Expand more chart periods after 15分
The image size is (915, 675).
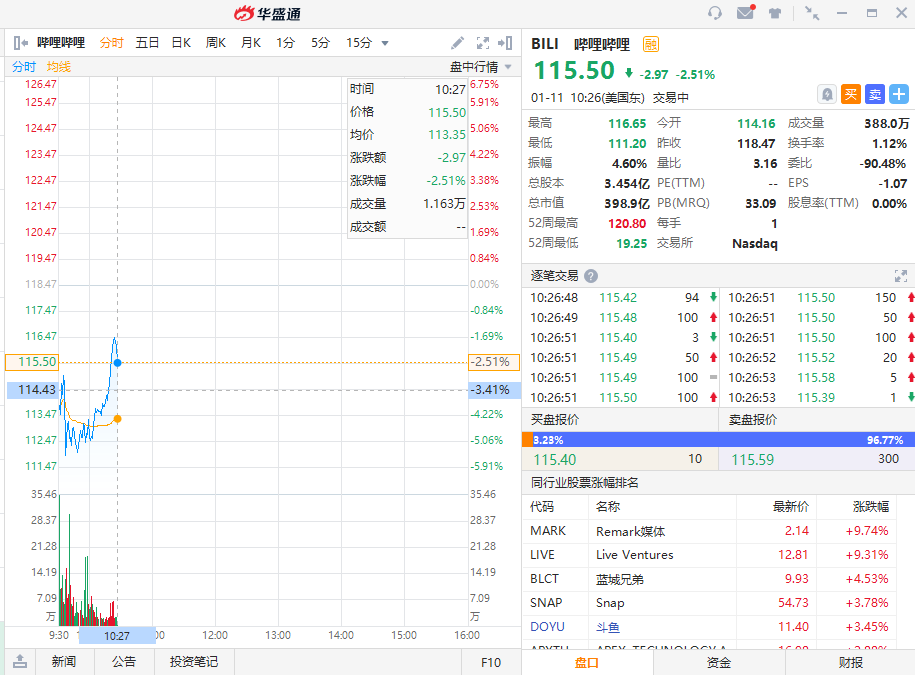[x=385, y=43]
